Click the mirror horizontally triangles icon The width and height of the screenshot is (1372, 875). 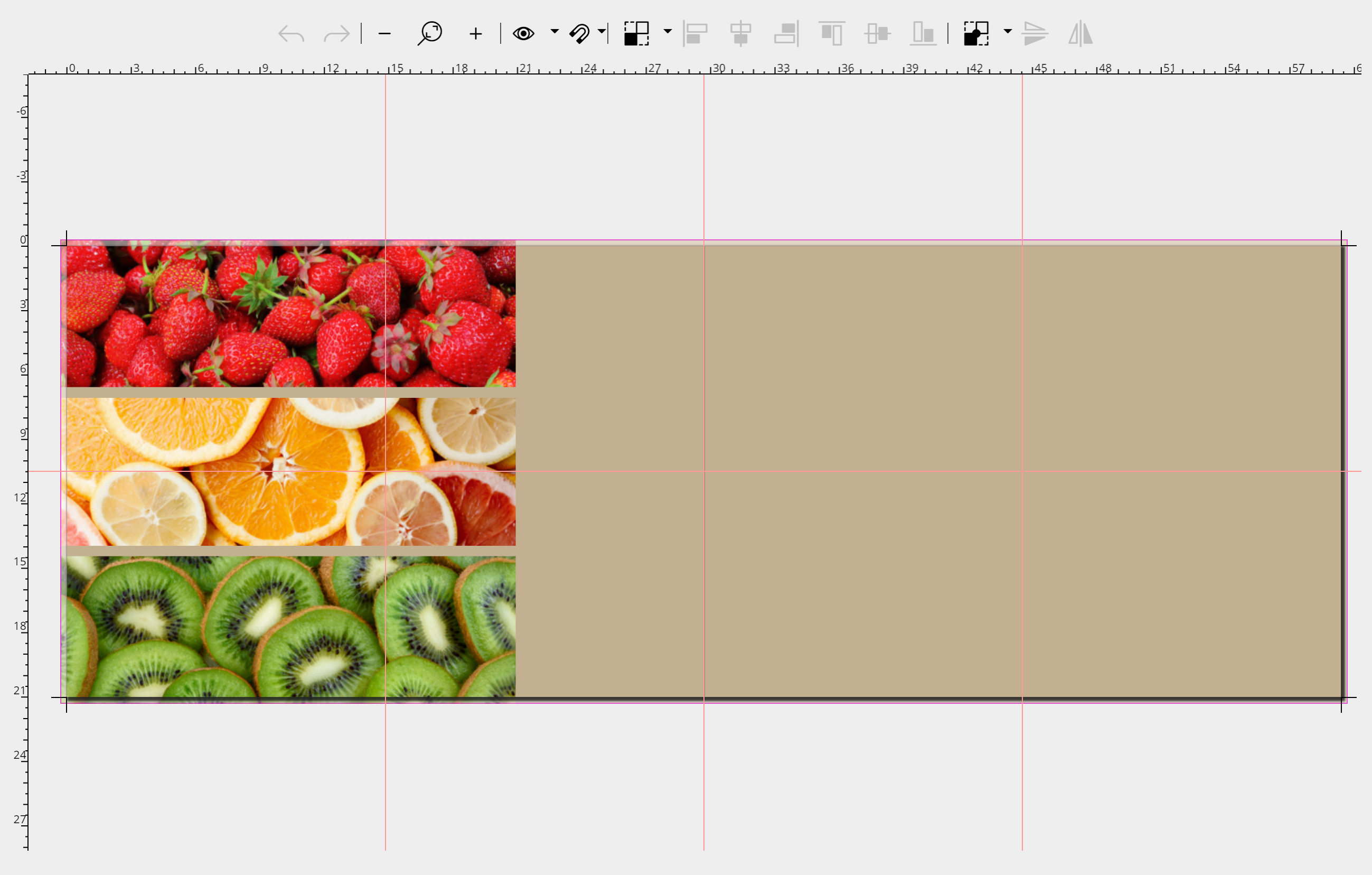click(1080, 34)
